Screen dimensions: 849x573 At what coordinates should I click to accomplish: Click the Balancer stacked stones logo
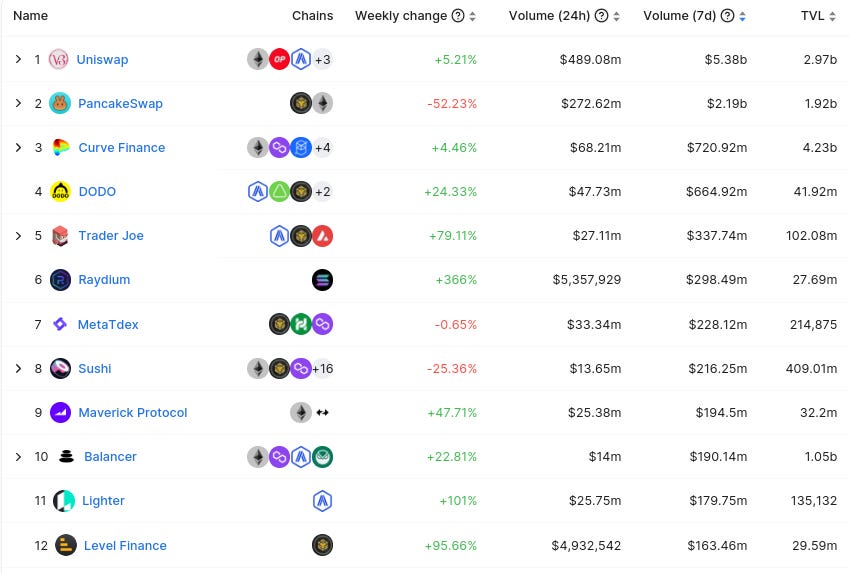[x=66, y=457]
